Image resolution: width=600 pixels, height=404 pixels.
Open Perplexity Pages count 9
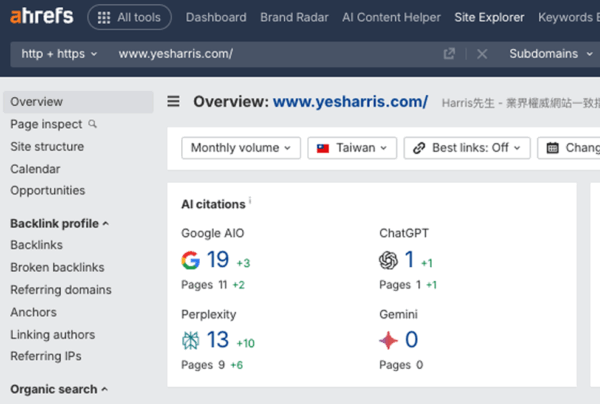coord(222,365)
